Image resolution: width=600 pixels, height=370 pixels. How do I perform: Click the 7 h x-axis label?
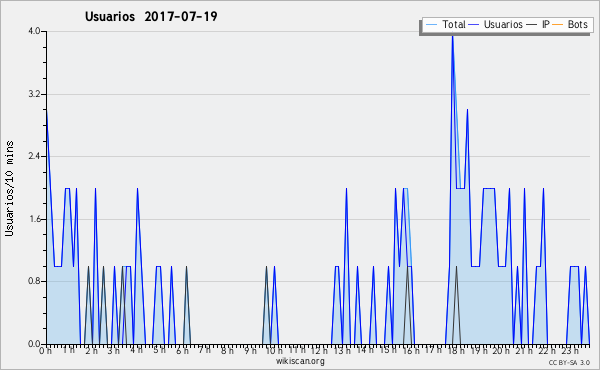click(x=204, y=350)
